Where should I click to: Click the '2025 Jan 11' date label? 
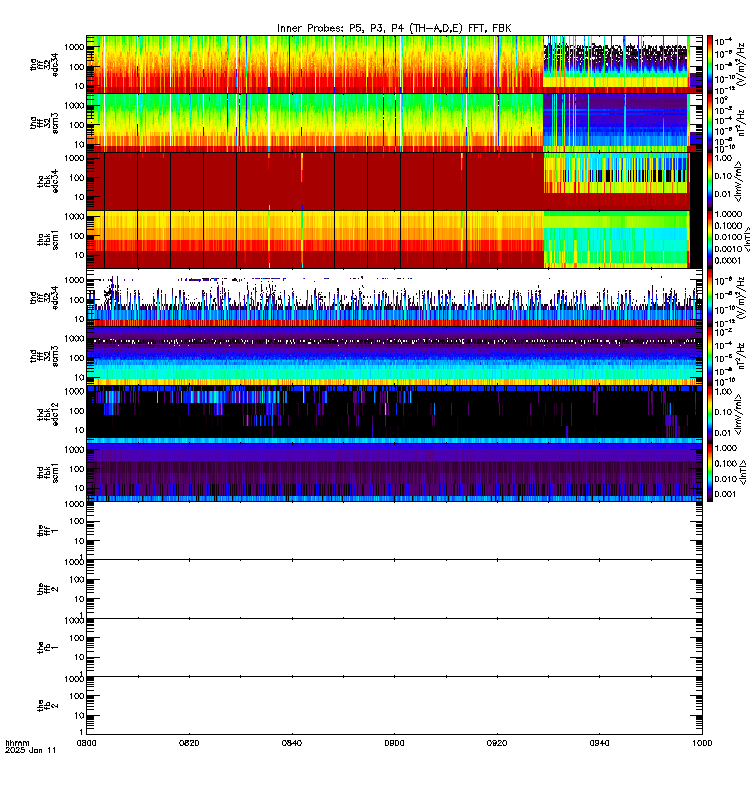tap(31, 751)
